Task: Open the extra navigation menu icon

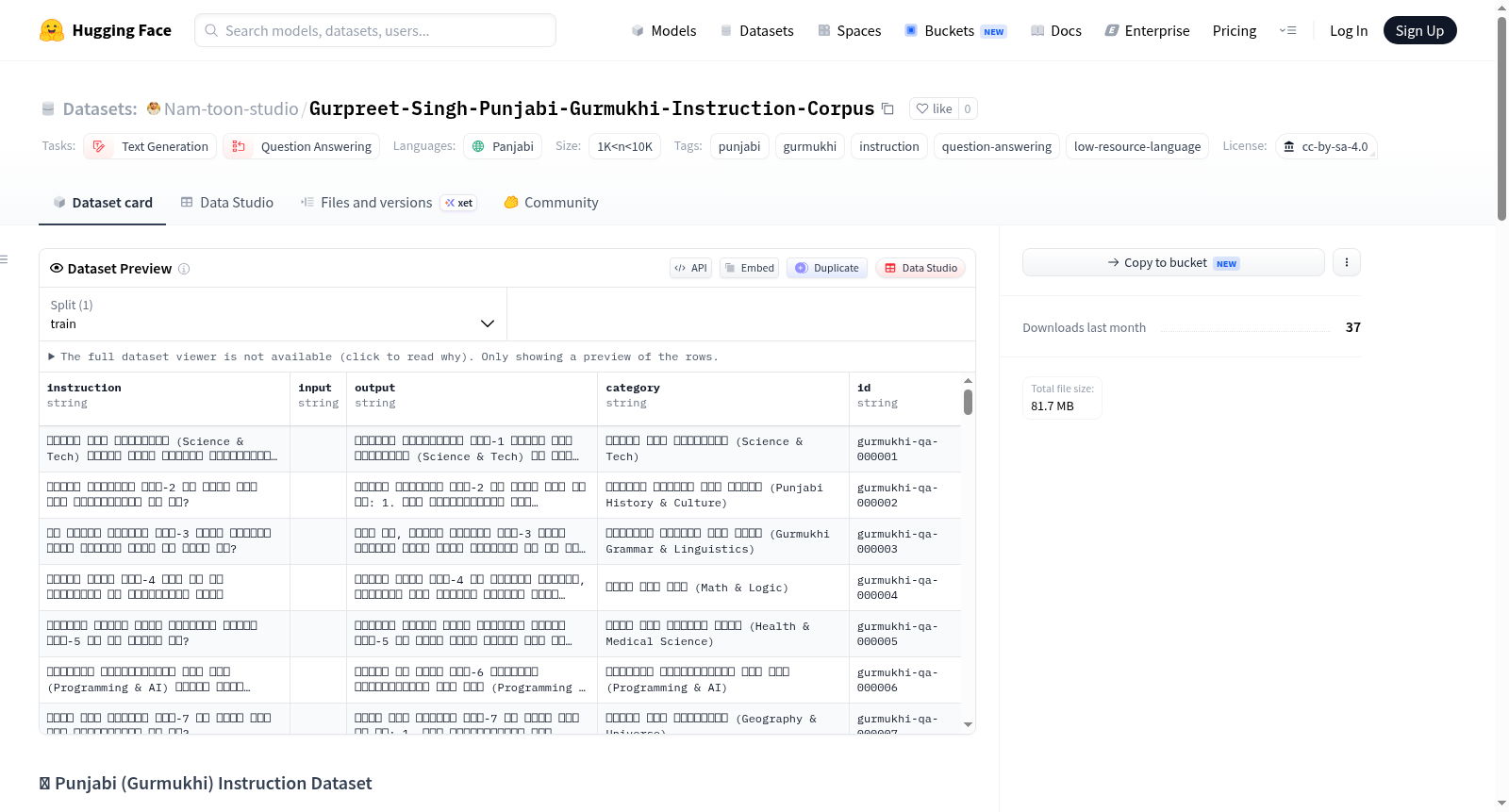Action: [x=1287, y=30]
